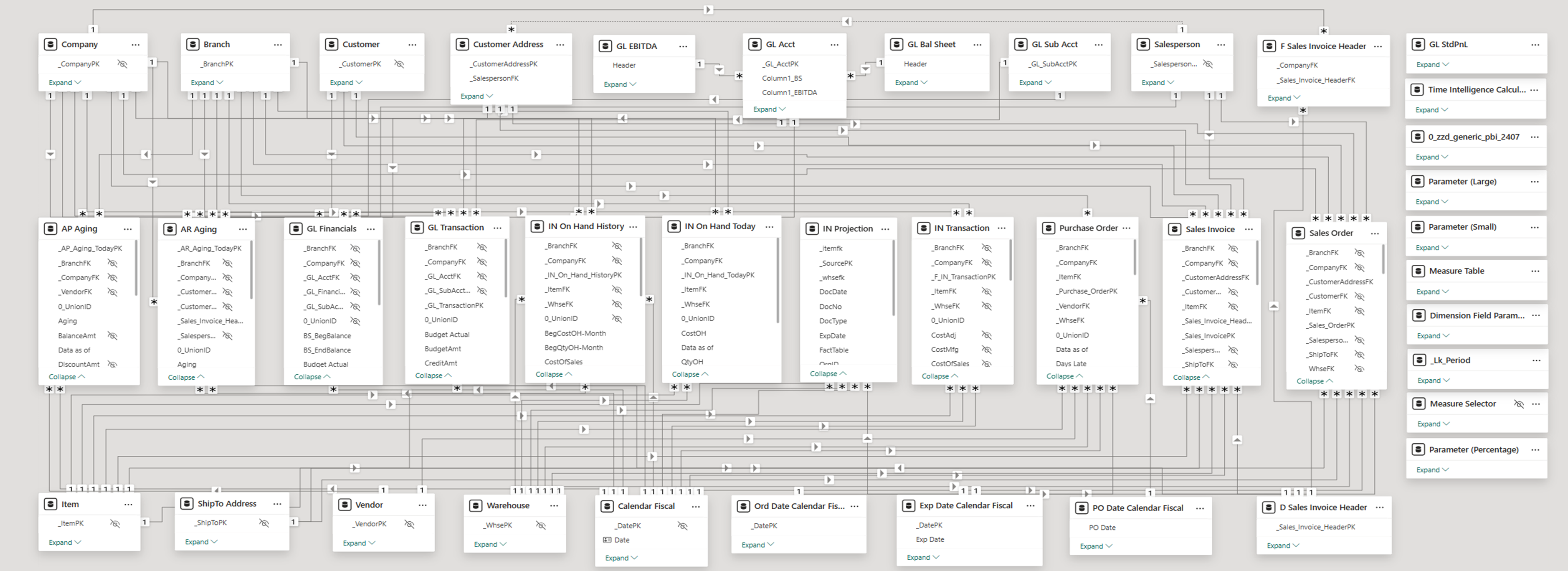
Task: Open more options for Warehouse table
Action: [554, 506]
